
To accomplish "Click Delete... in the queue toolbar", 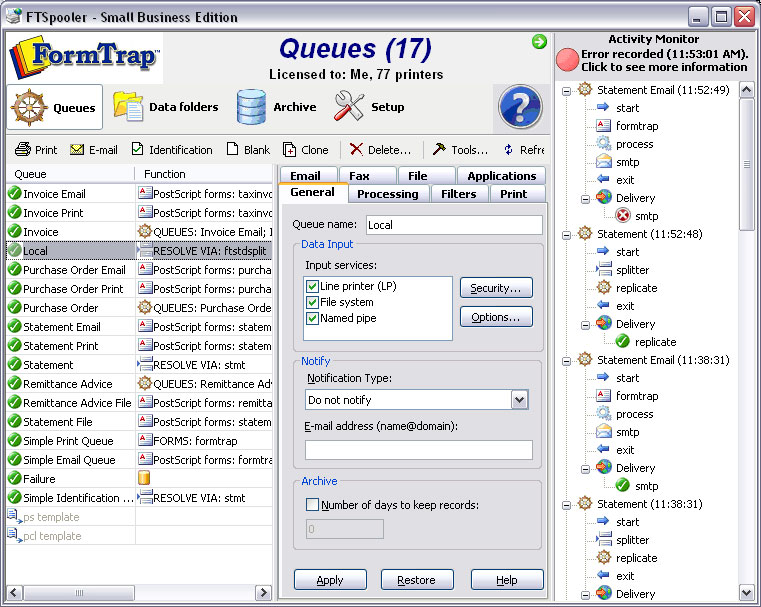I will (380, 149).
